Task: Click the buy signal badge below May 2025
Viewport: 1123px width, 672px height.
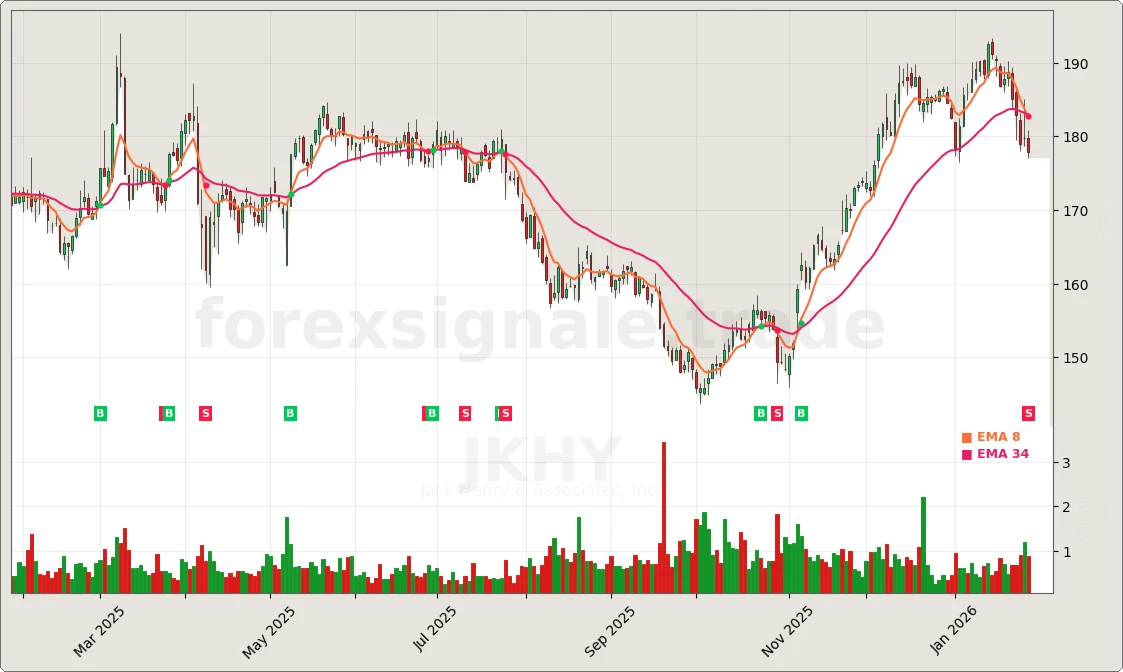Action: (x=289, y=413)
